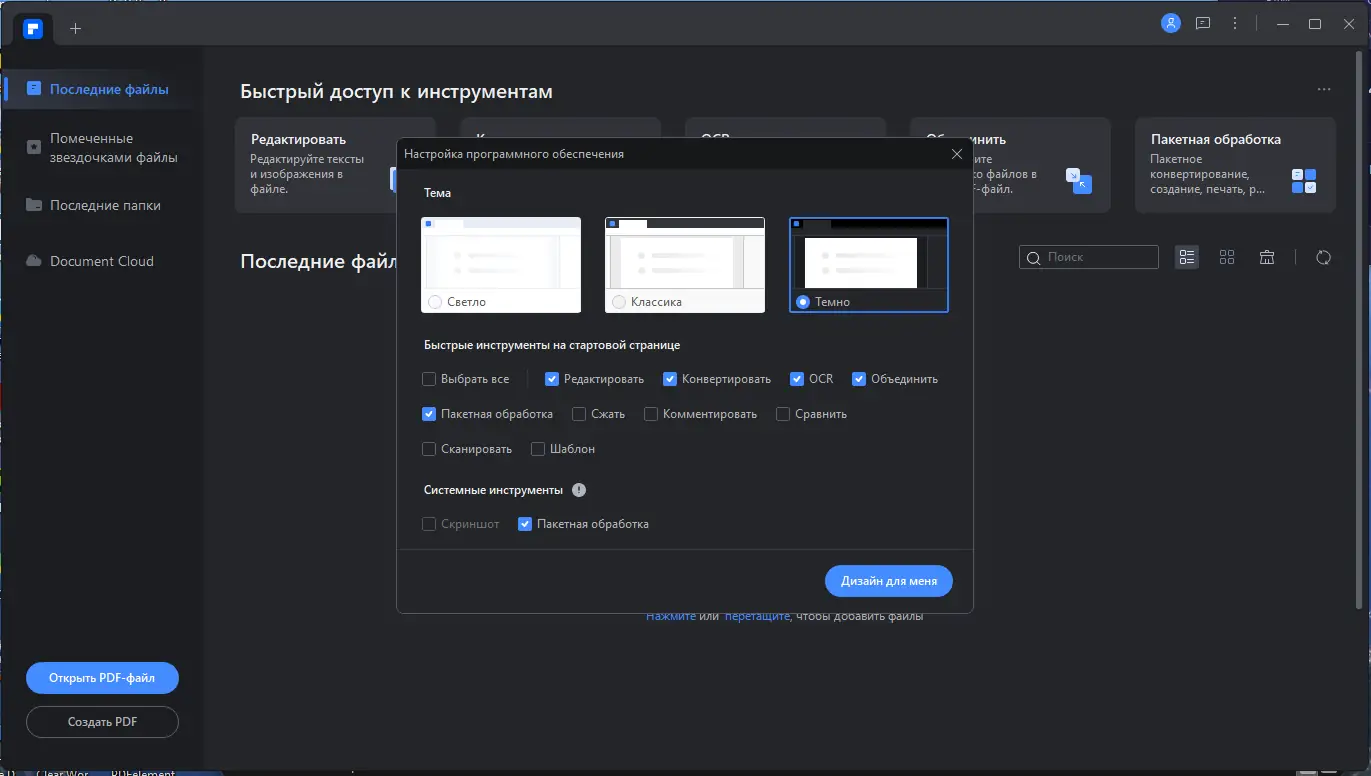Enable the Сканировать checkbox

coord(429,449)
